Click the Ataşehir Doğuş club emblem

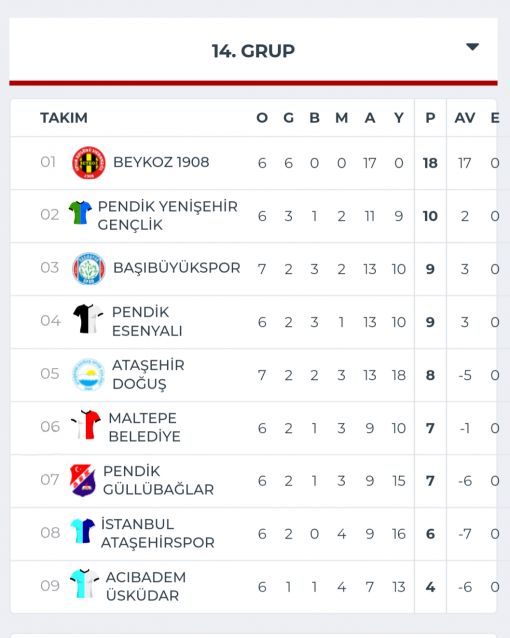tap(88, 375)
